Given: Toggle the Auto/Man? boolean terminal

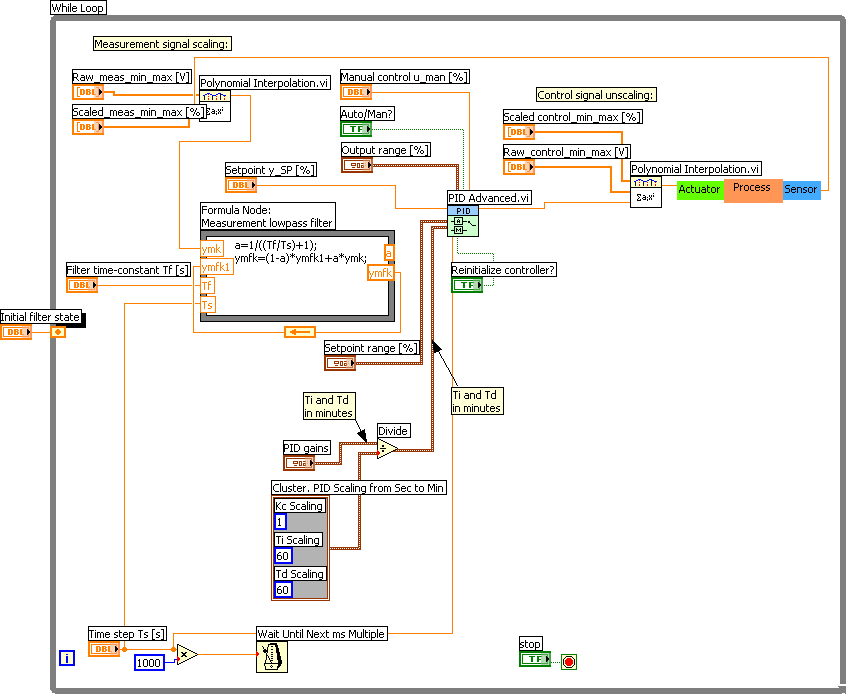Looking at the screenshot, I should coord(355,129).
